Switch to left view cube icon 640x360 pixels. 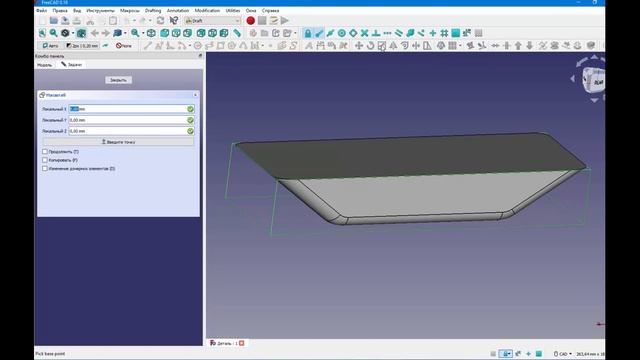(224, 33)
